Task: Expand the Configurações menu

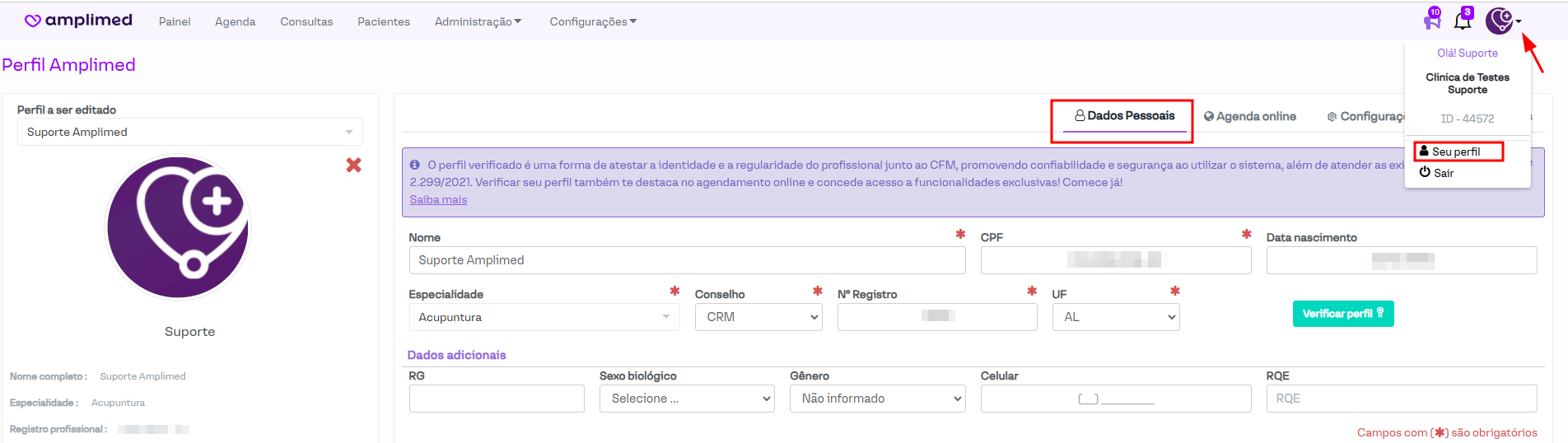Action: pyautogui.click(x=593, y=21)
